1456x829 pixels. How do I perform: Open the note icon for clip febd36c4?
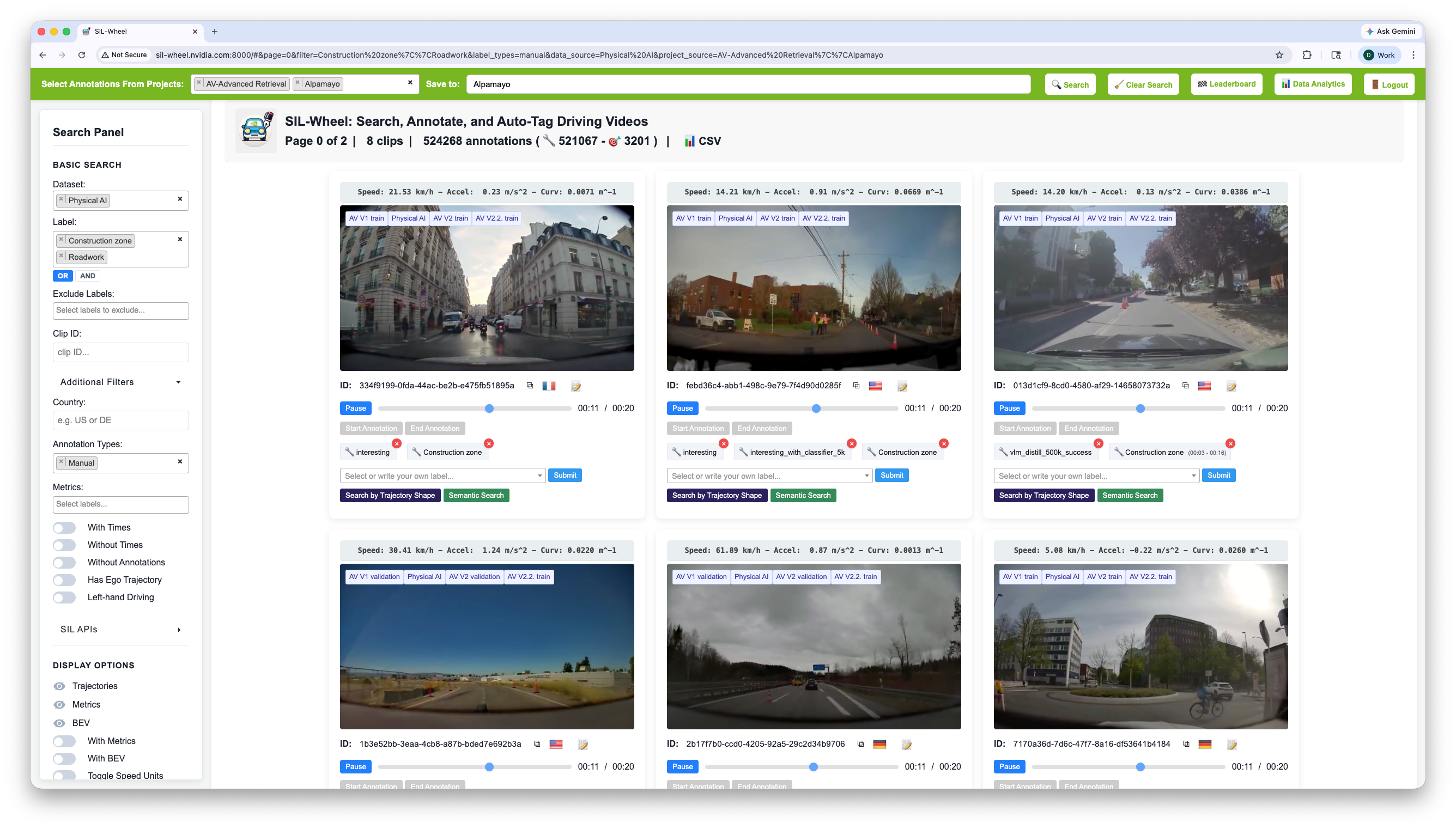[x=902, y=386]
